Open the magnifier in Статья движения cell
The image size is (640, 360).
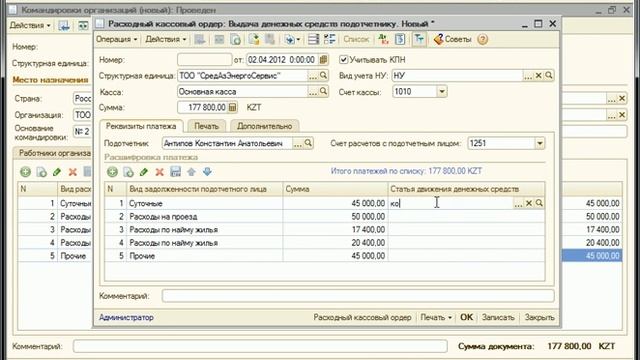(539, 203)
